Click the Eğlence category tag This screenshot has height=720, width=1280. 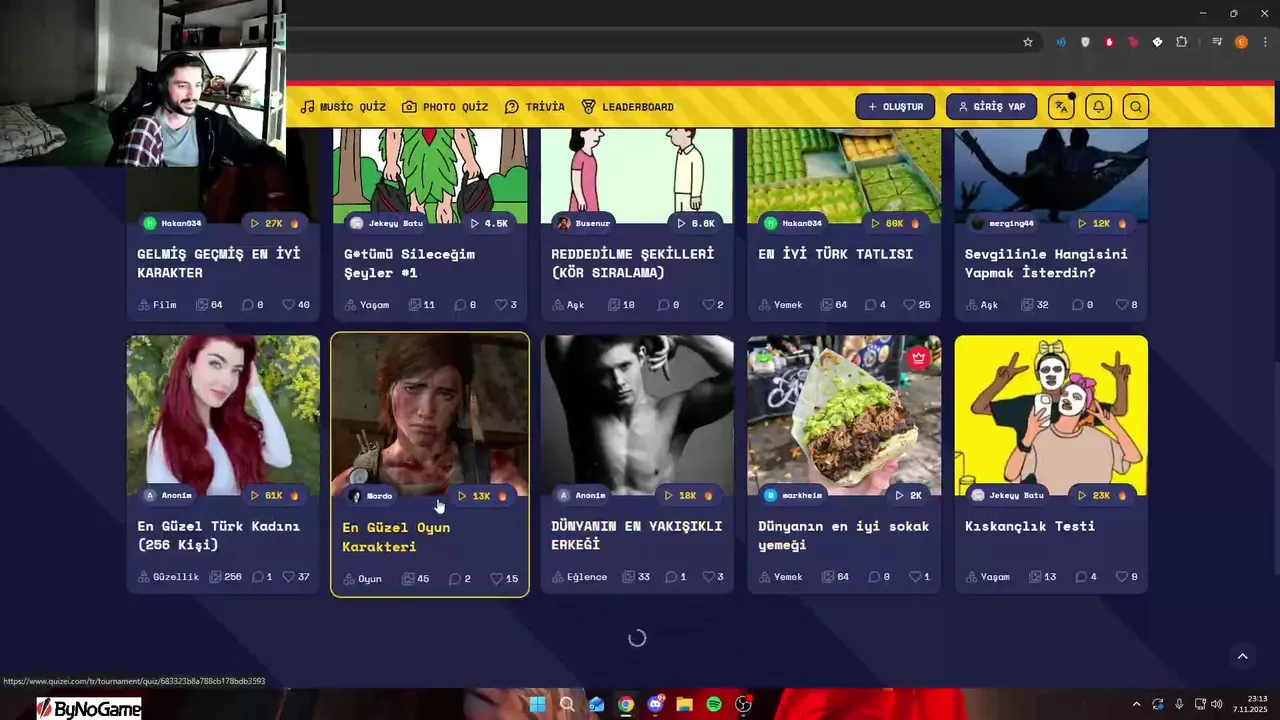pos(580,577)
